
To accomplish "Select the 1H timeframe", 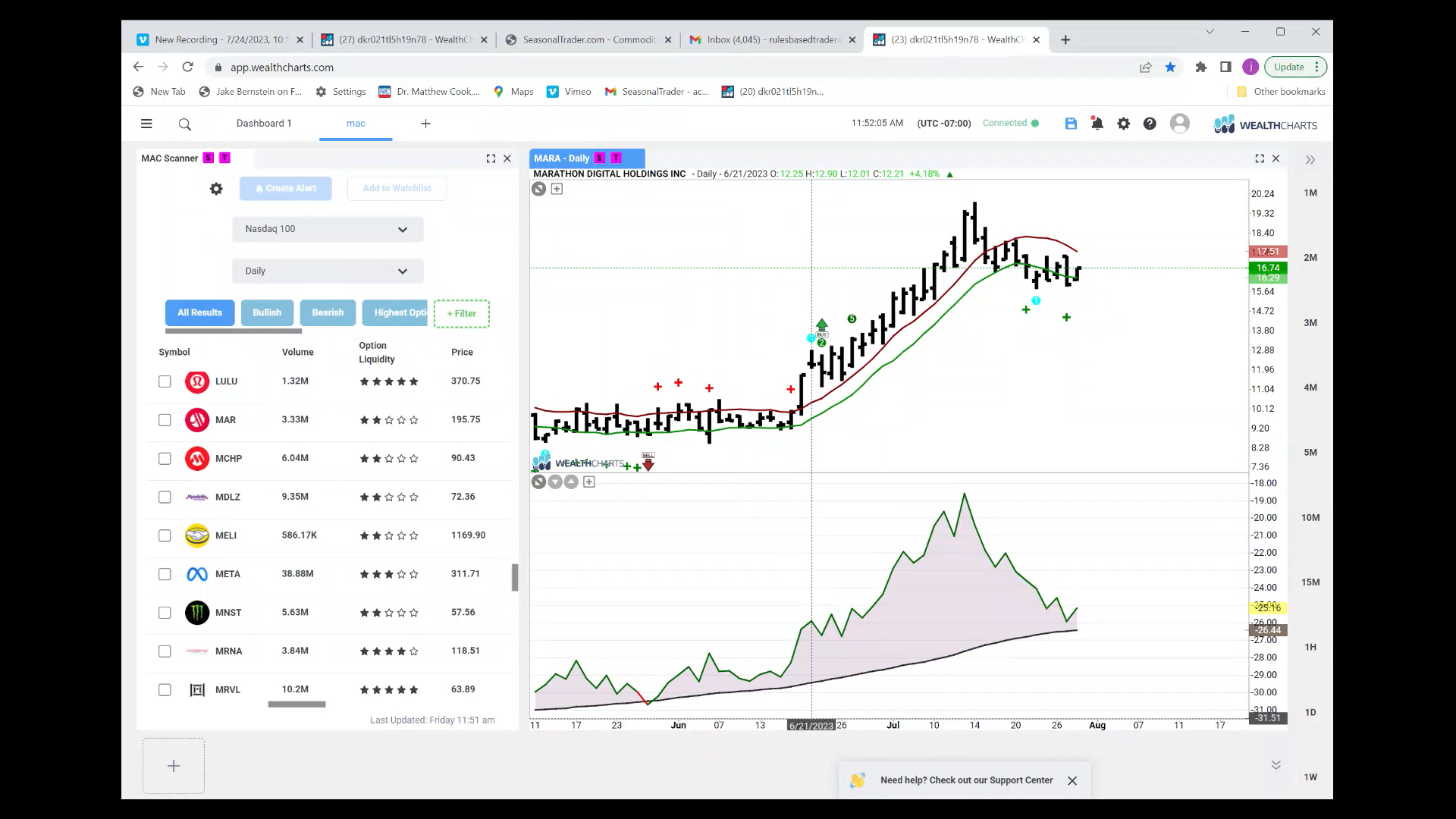I will click(1310, 648).
